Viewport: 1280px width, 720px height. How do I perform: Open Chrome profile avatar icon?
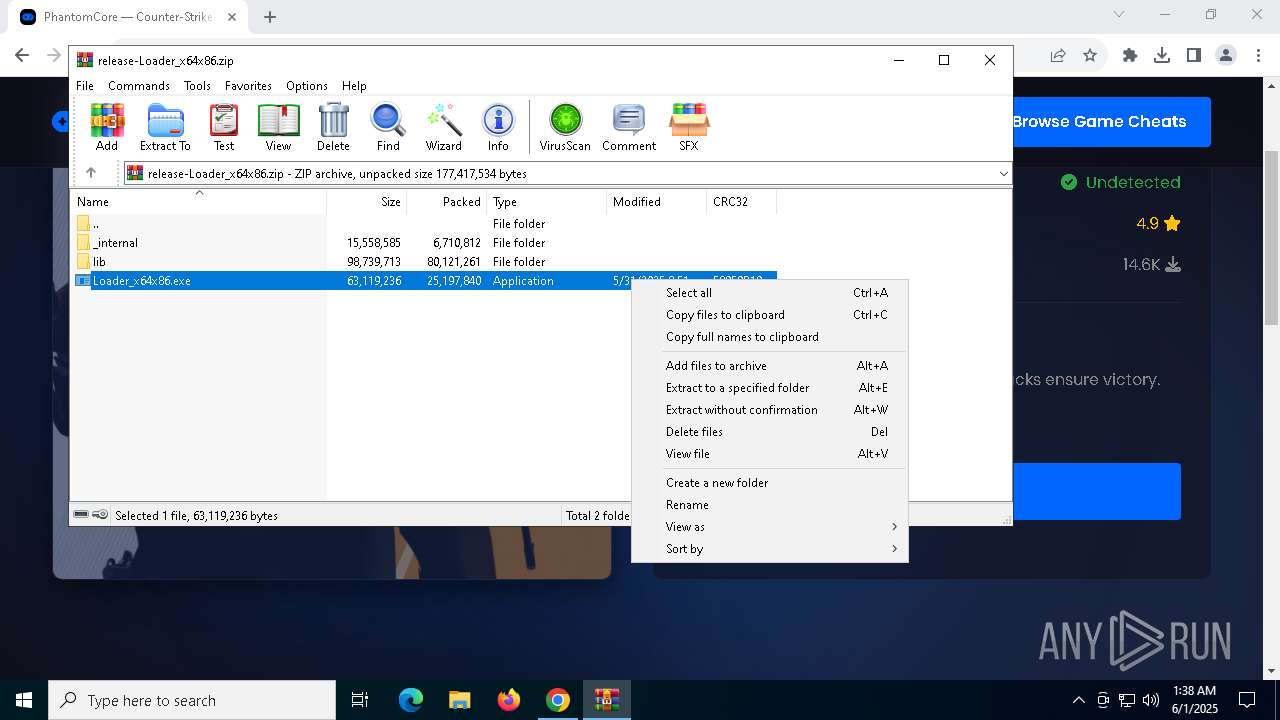pyautogui.click(x=1226, y=56)
